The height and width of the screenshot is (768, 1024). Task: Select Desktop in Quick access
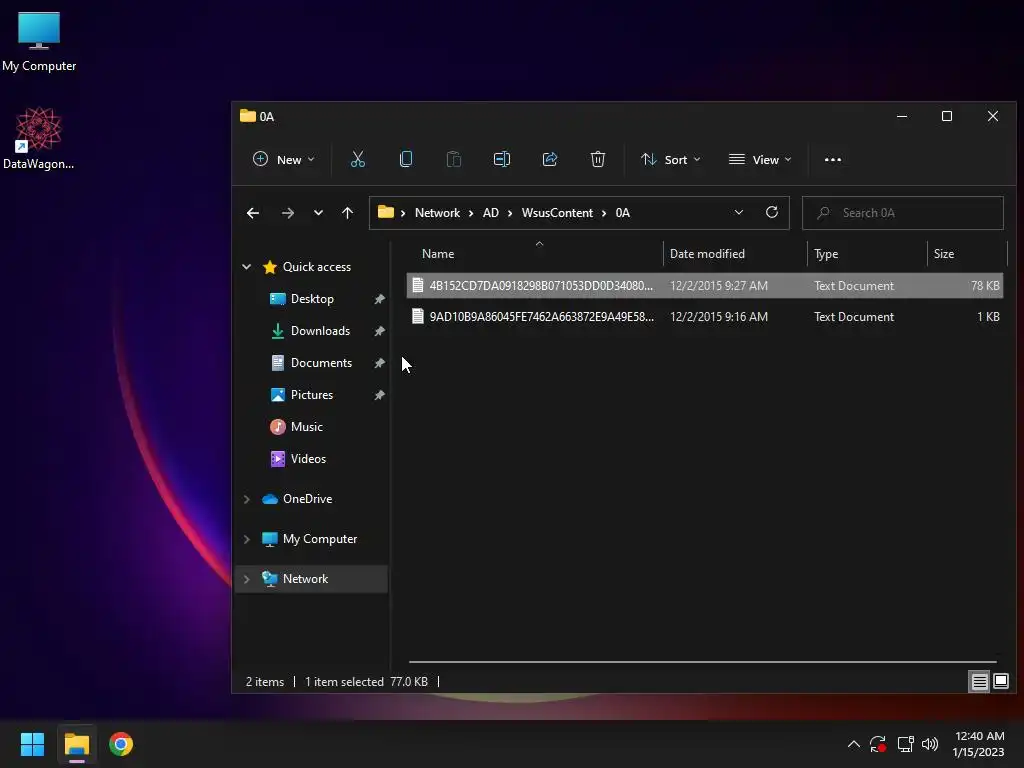coord(312,299)
